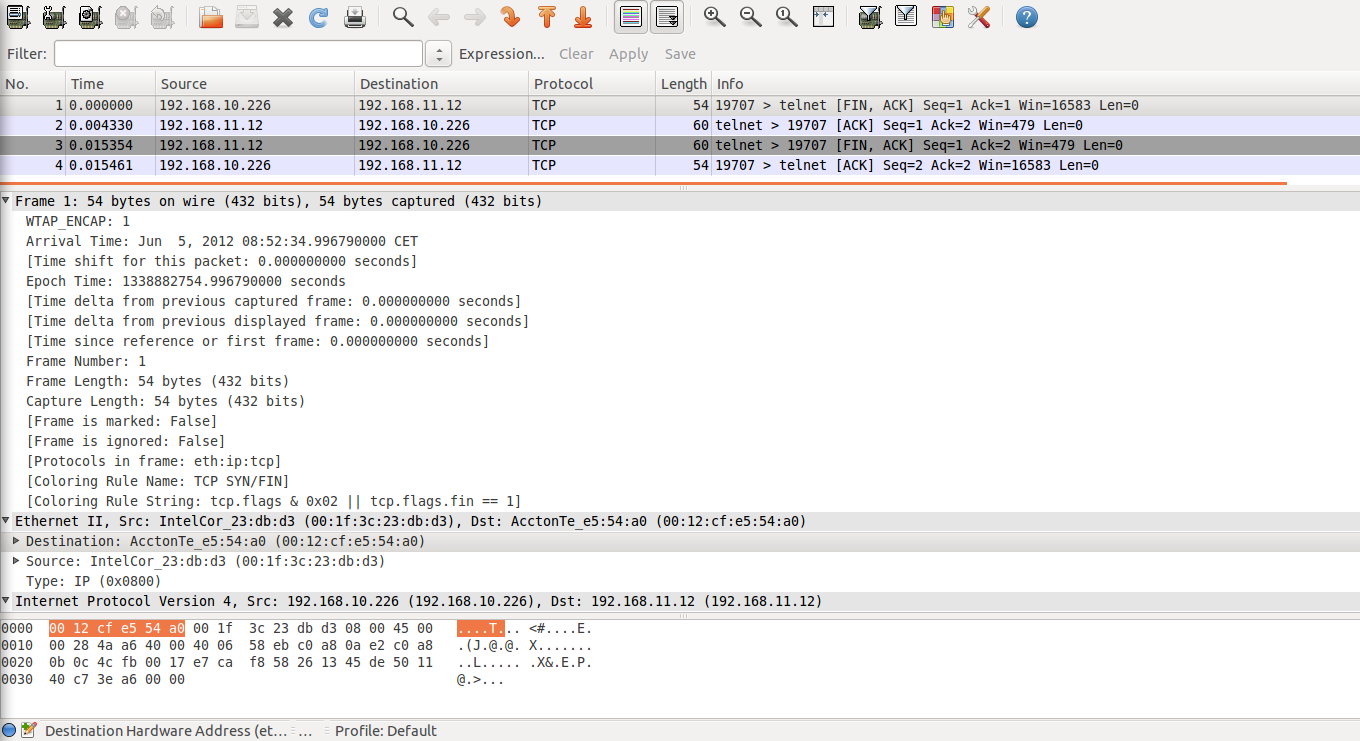Sort packets by No. column

33,84
